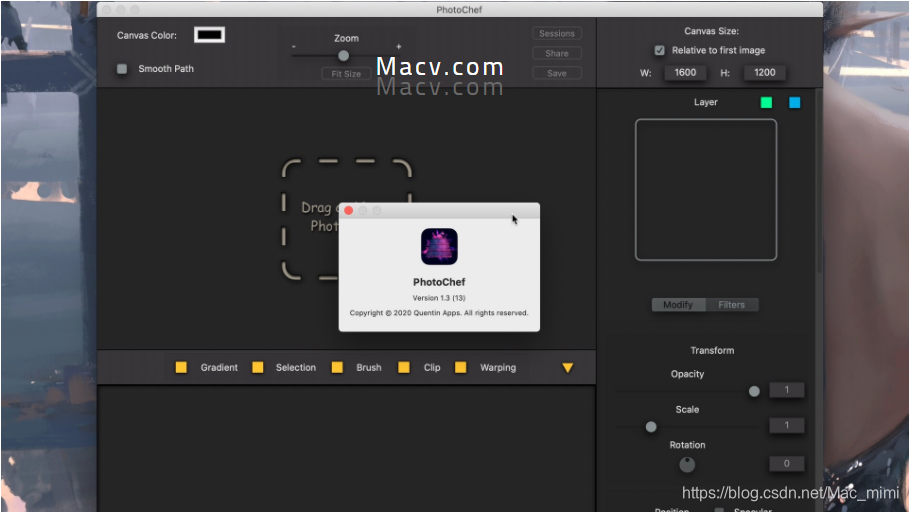Click the Version 1.3 (13) text
This screenshot has width=909, height=512.
pyautogui.click(x=439, y=298)
